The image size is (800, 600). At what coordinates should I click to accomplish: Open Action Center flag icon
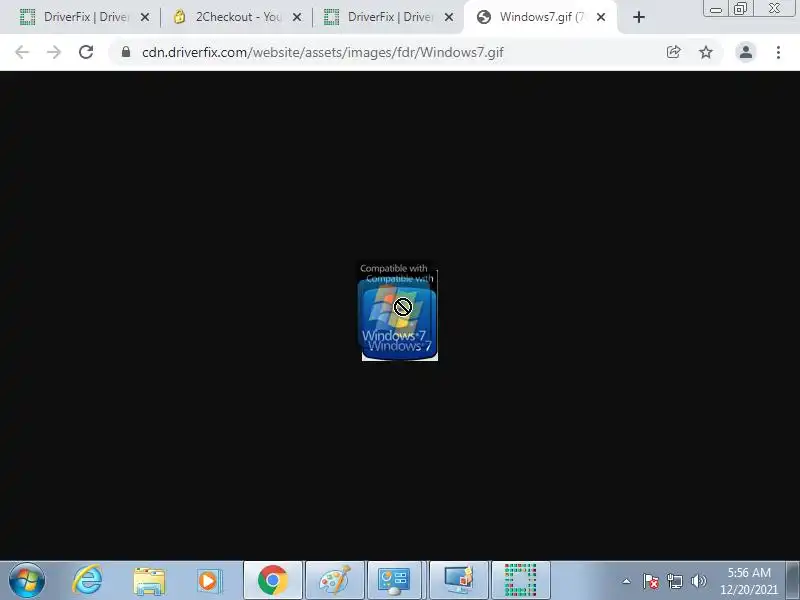tap(651, 581)
